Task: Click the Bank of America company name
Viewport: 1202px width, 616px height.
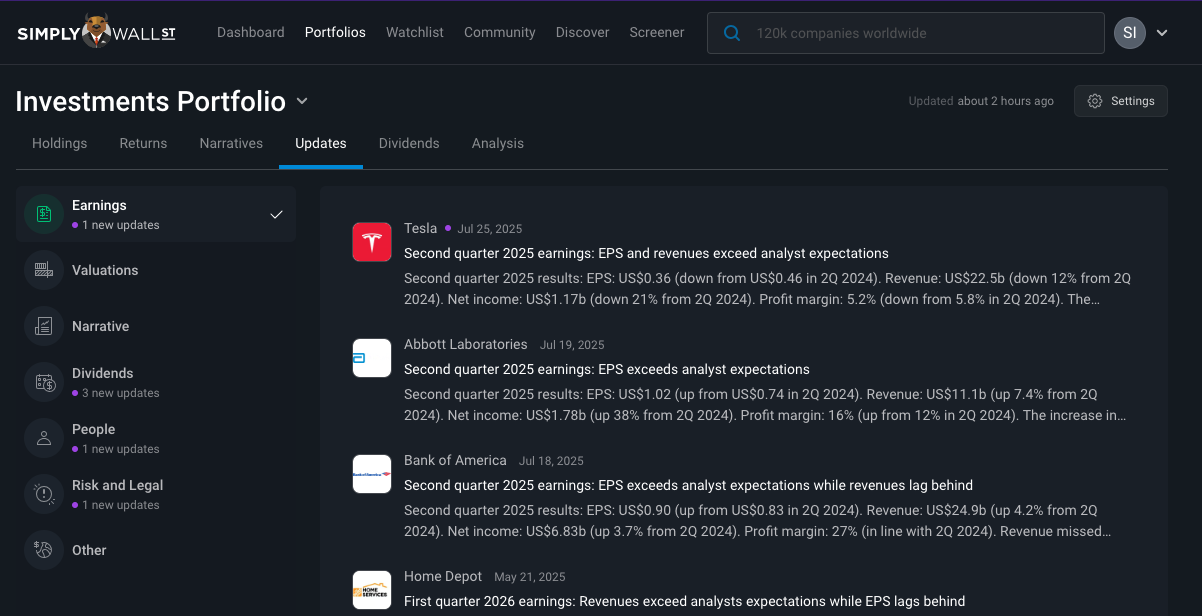Action: (x=455, y=460)
